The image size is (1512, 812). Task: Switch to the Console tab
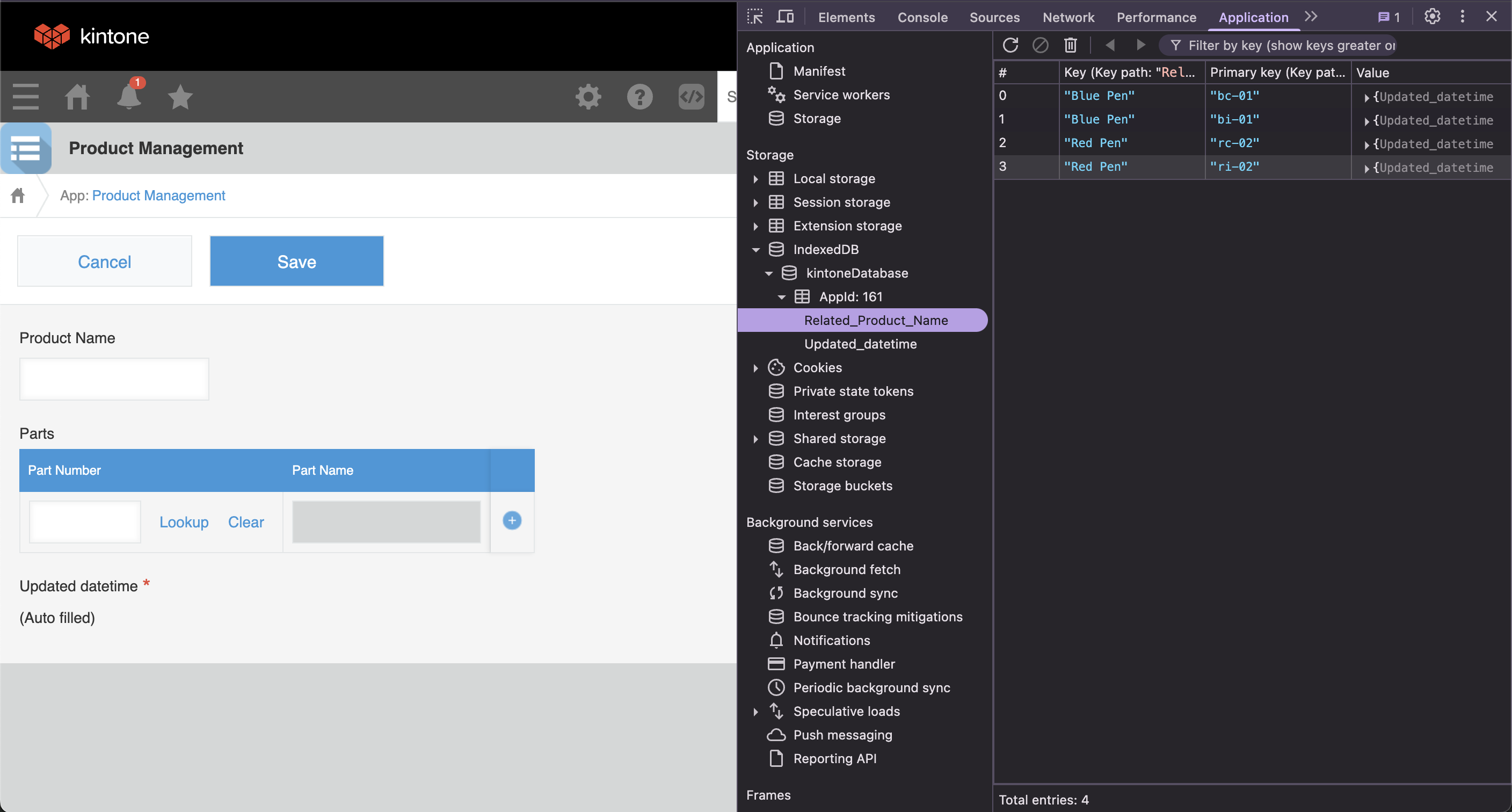coord(922,17)
